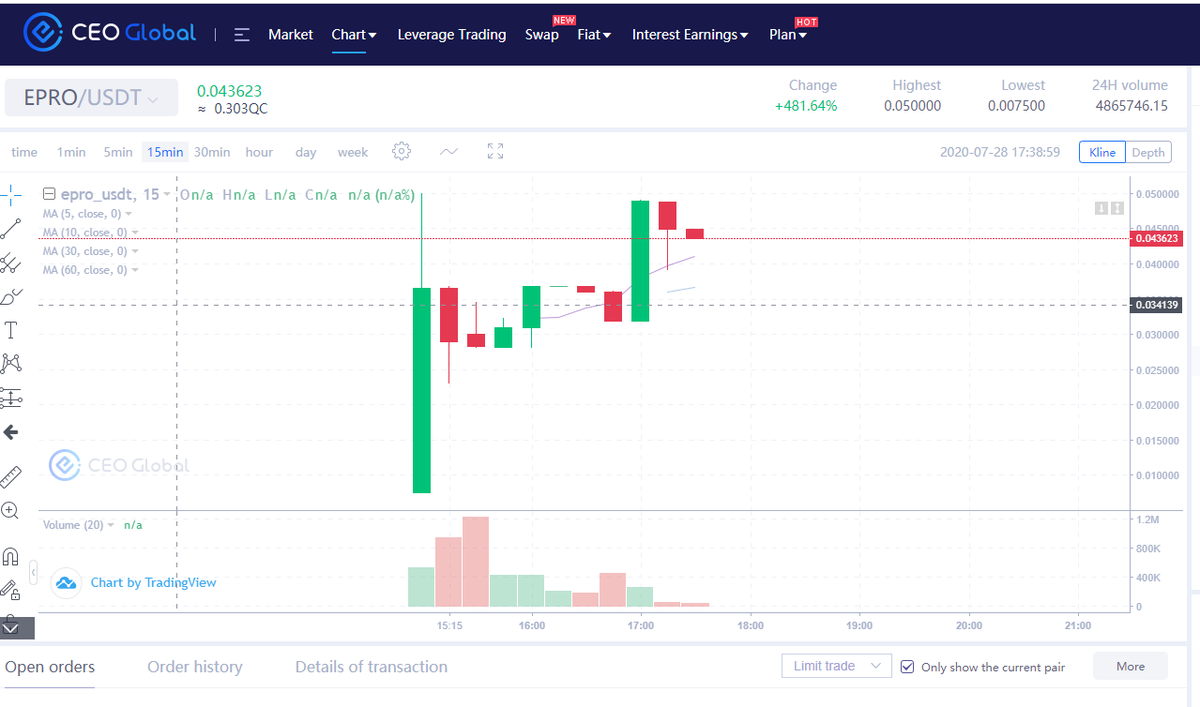Select the pitchfork drawing tool

(10, 263)
